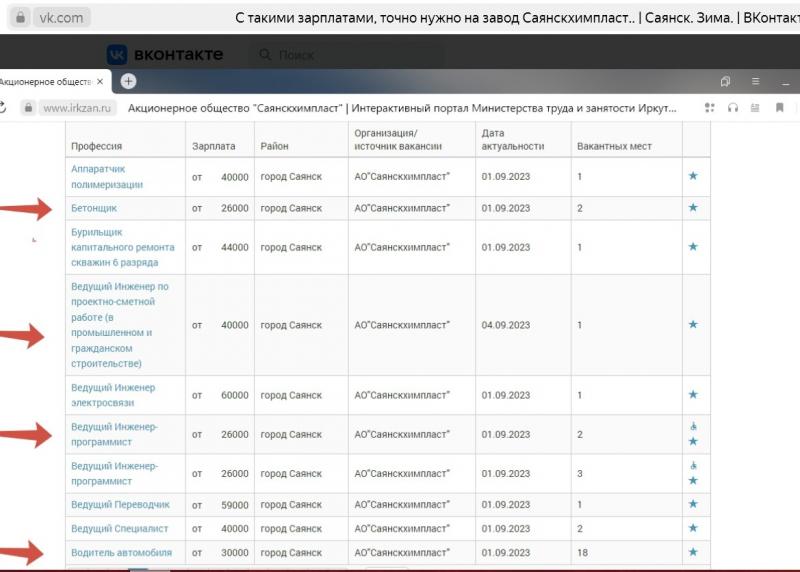
Task: Accessibility icon for Инженер-программист row with 3 vacancies
Action: tap(693, 465)
